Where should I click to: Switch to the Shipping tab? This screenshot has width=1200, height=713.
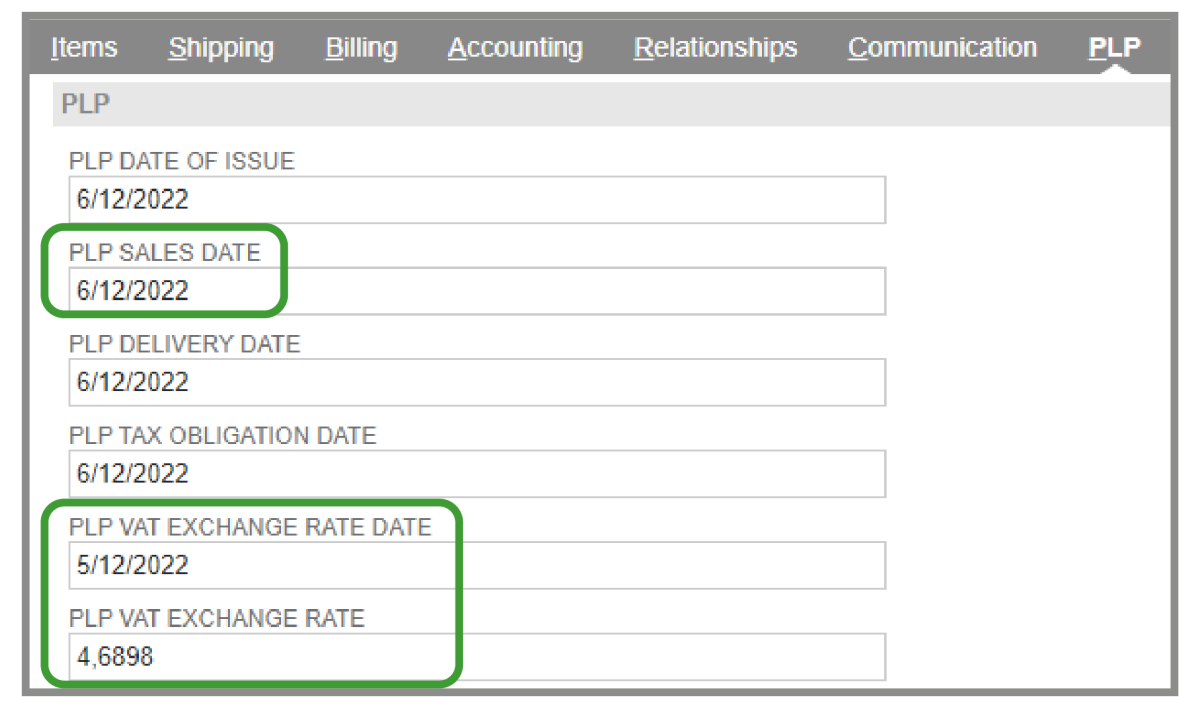(221, 48)
